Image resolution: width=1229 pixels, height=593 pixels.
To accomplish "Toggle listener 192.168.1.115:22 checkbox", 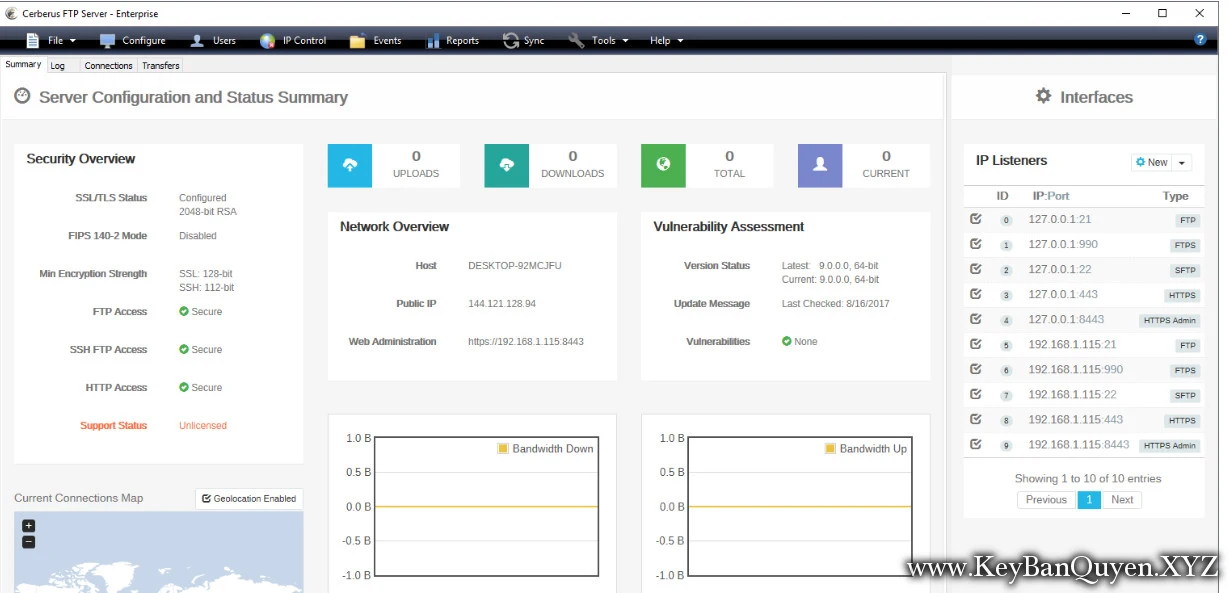I will click(975, 393).
